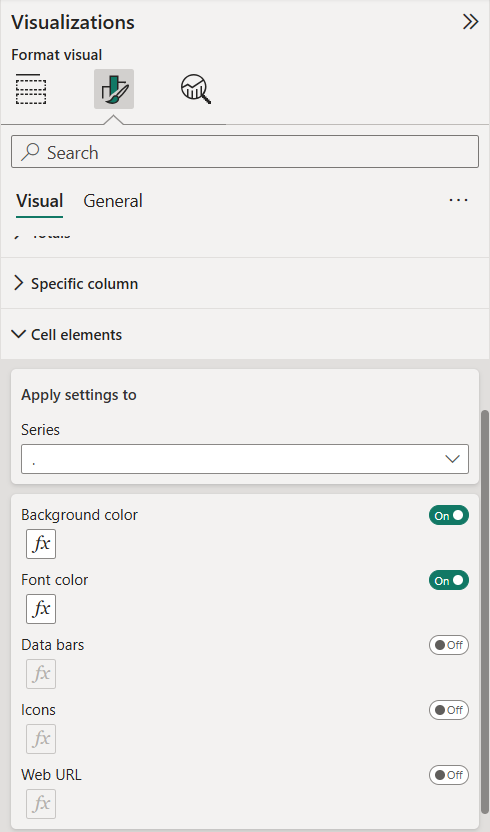This screenshot has height=832, width=490.
Task: Open the Series dropdown
Action: pyautogui.click(x=245, y=459)
